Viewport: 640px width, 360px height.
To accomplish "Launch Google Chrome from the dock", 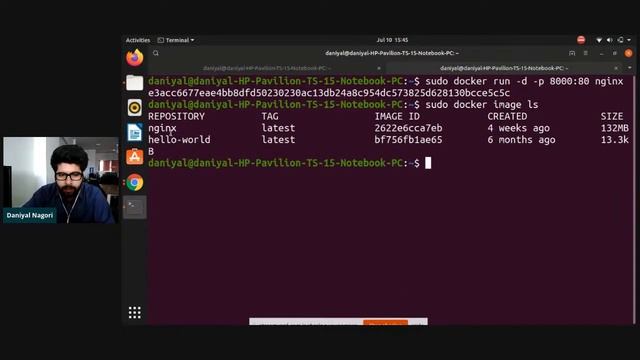I will tap(135, 182).
